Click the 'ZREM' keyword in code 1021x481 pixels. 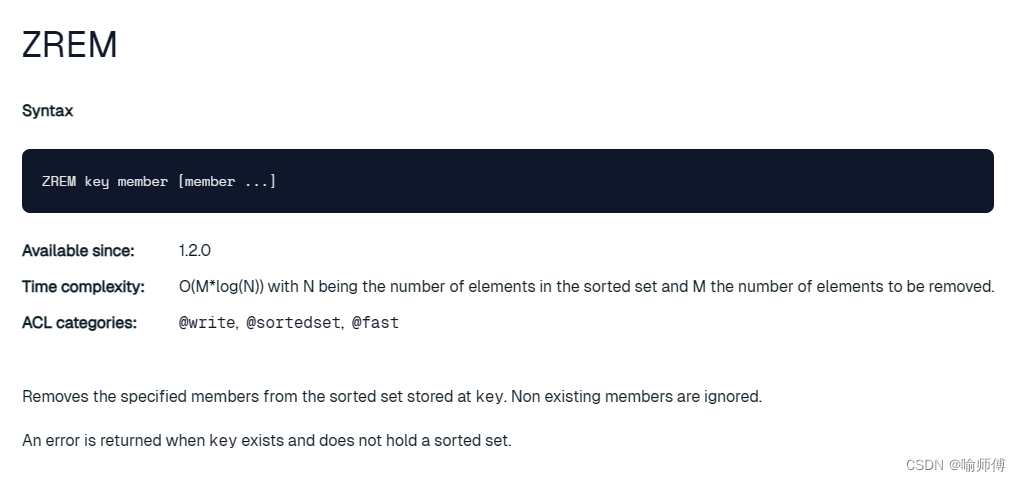(x=59, y=182)
